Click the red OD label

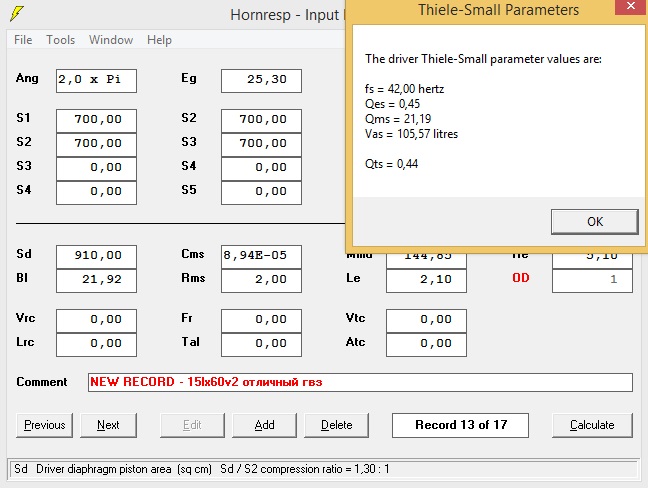(520, 278)
